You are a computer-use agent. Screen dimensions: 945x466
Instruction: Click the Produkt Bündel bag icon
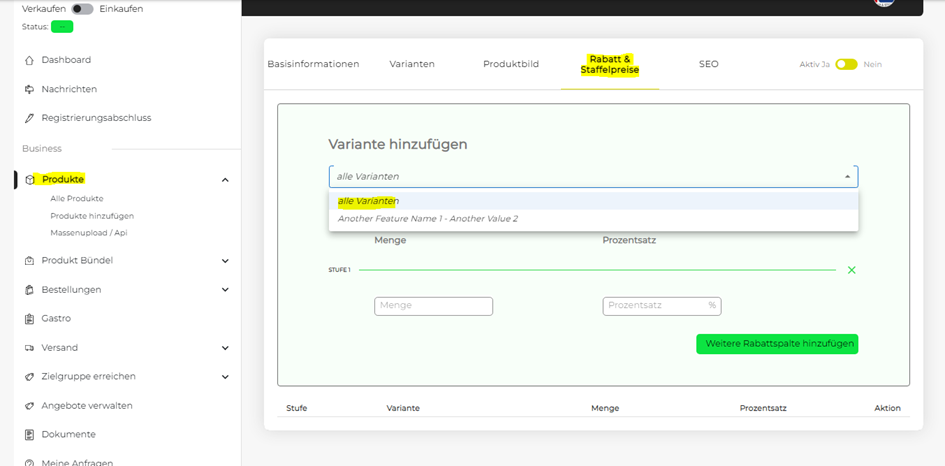click(29, 261)
